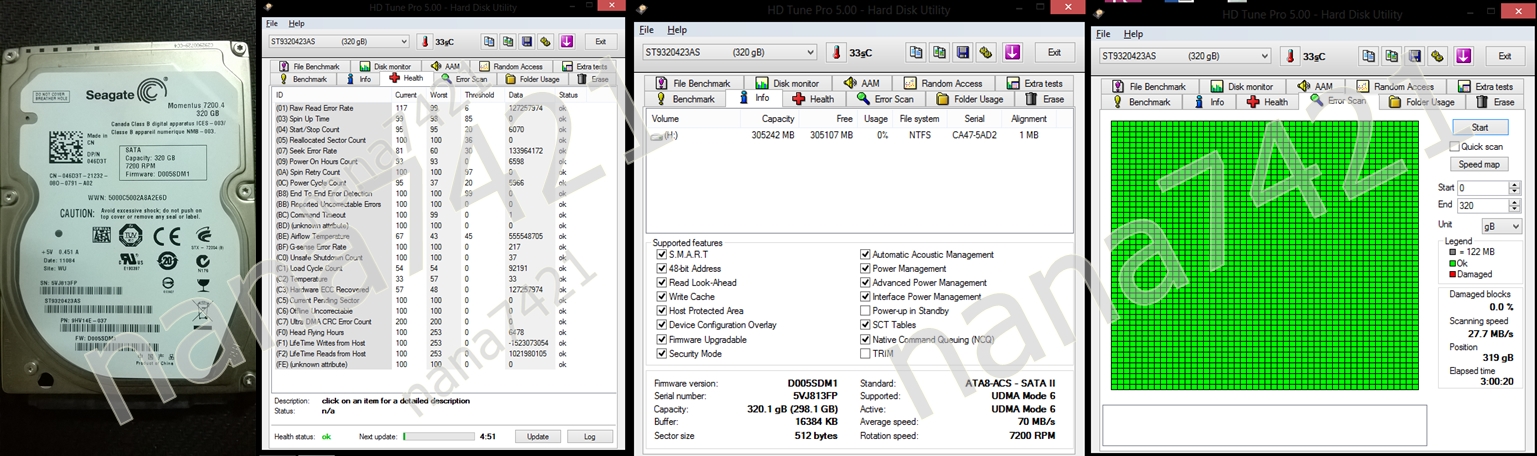
Task: Click the Threshold column header
Action: [x=480, y=95]
